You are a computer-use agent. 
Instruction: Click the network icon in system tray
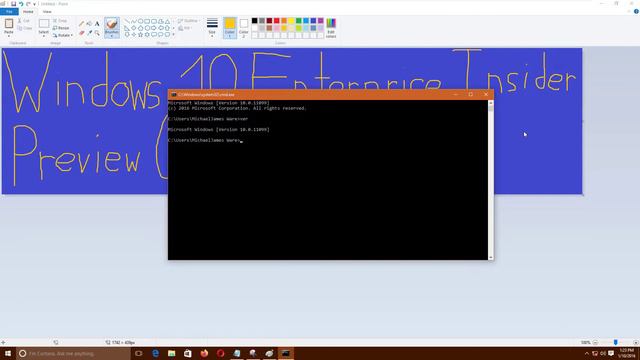pyautogui.click(x=595, y=353)
